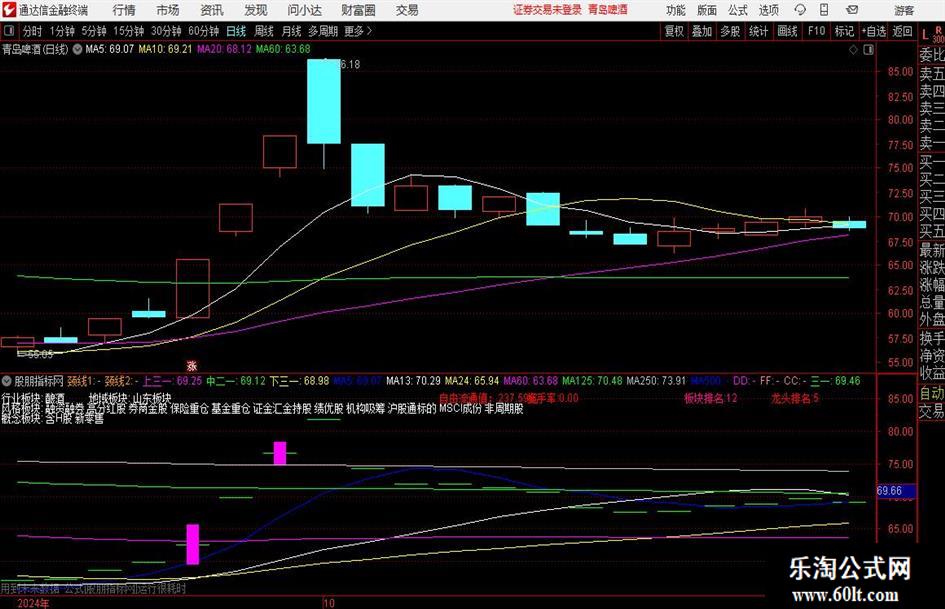Switch to the 15分钟 period tab

(128, 31)
